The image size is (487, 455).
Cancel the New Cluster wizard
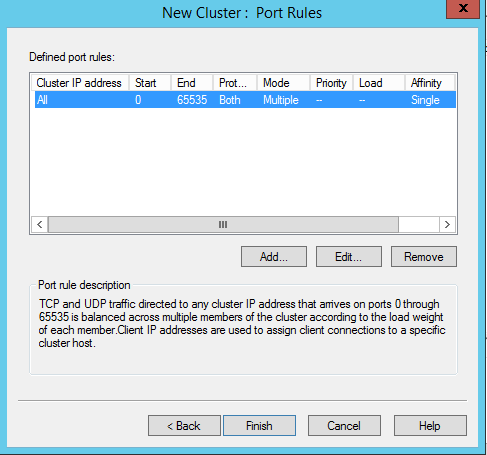(344, 426)
